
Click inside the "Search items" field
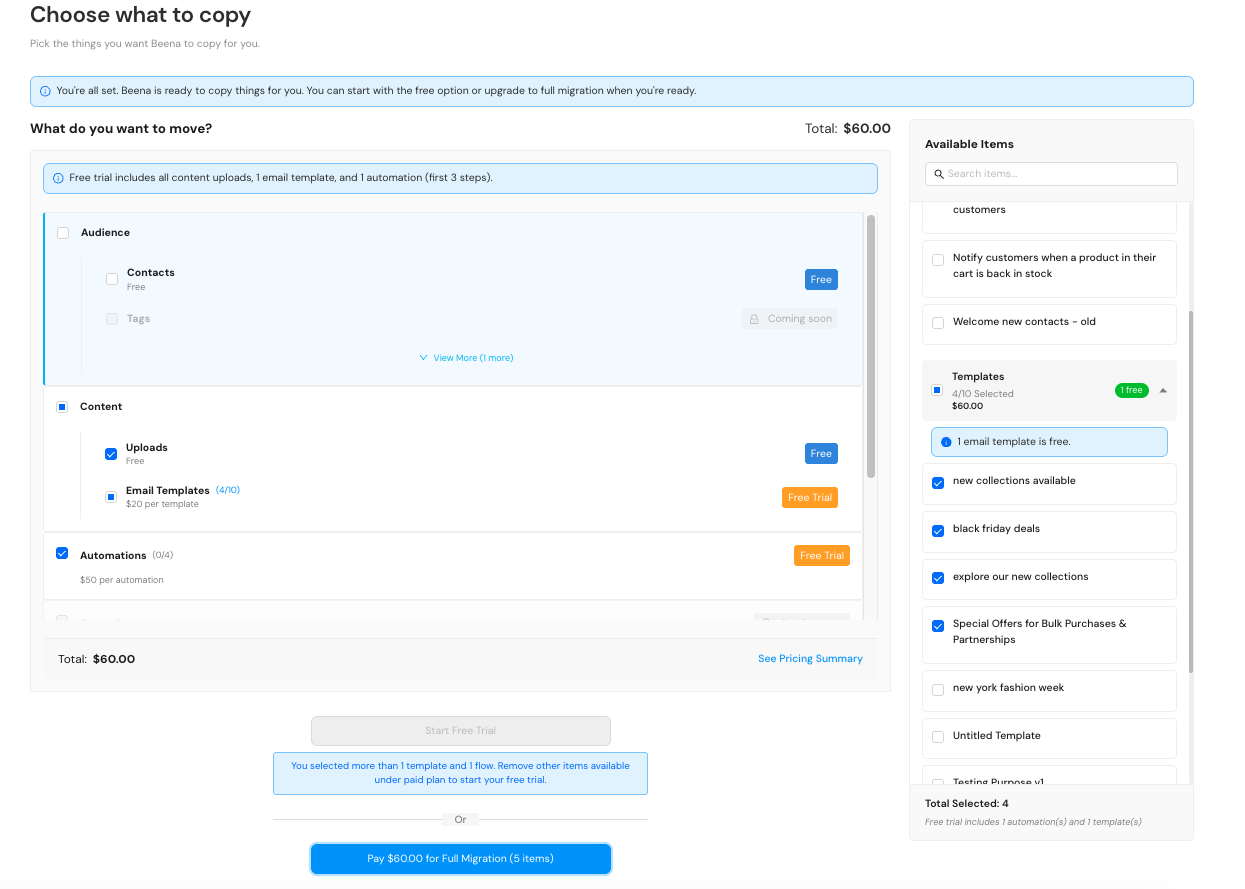pos(1050,173)
